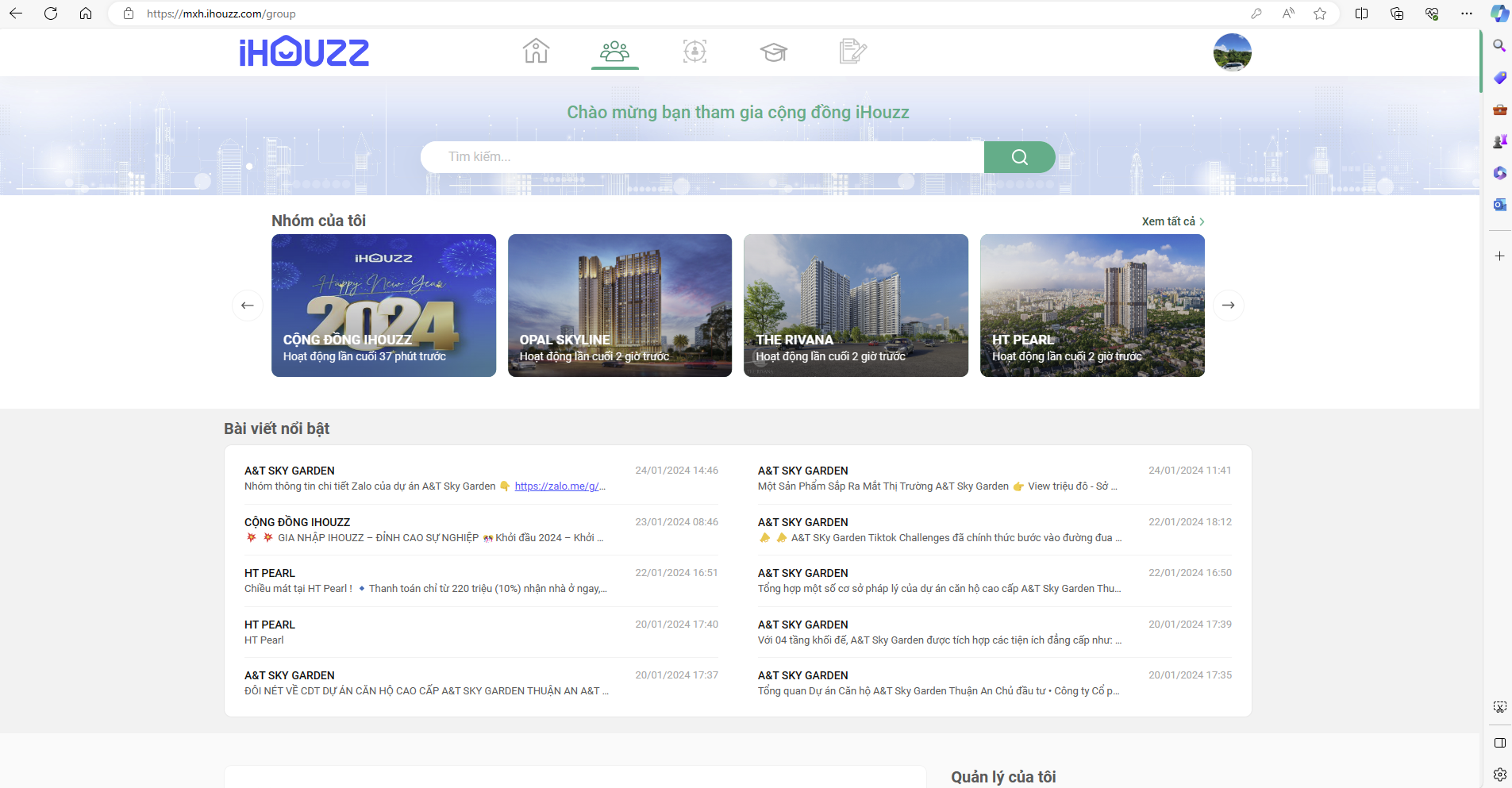
Task: Open THE RIVANA group card
Action: coord(856,306)
